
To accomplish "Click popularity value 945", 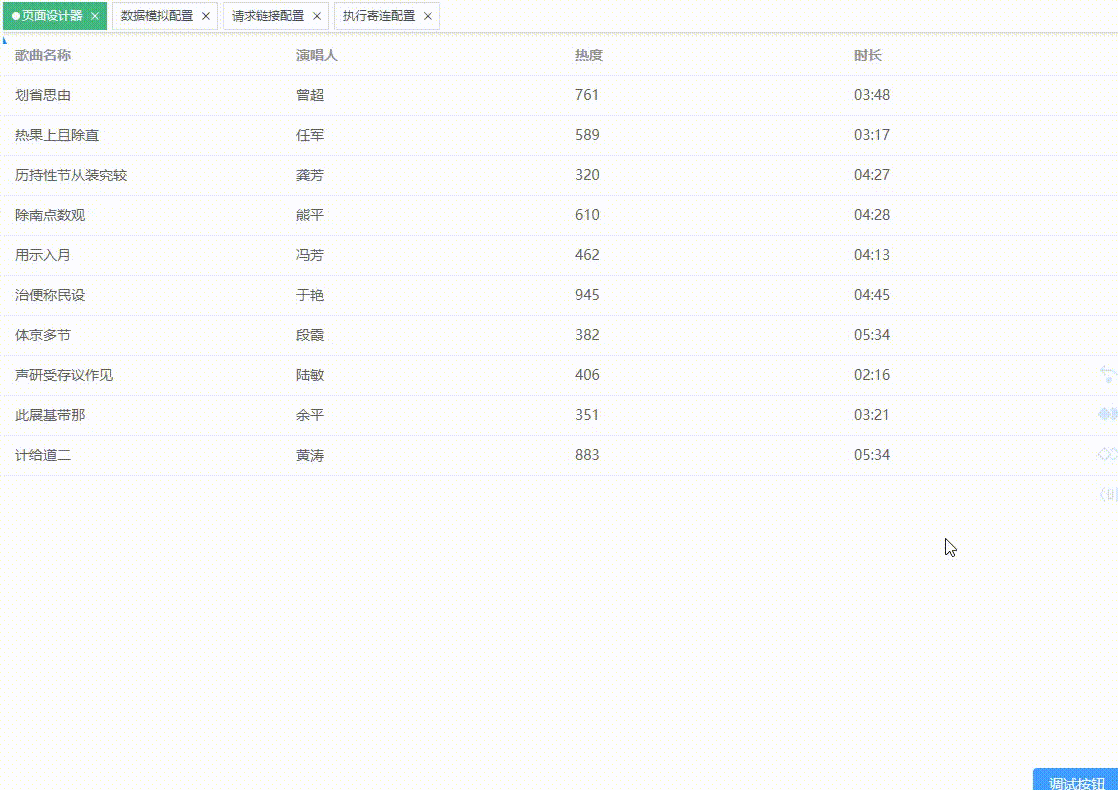I will coord(587,294).
